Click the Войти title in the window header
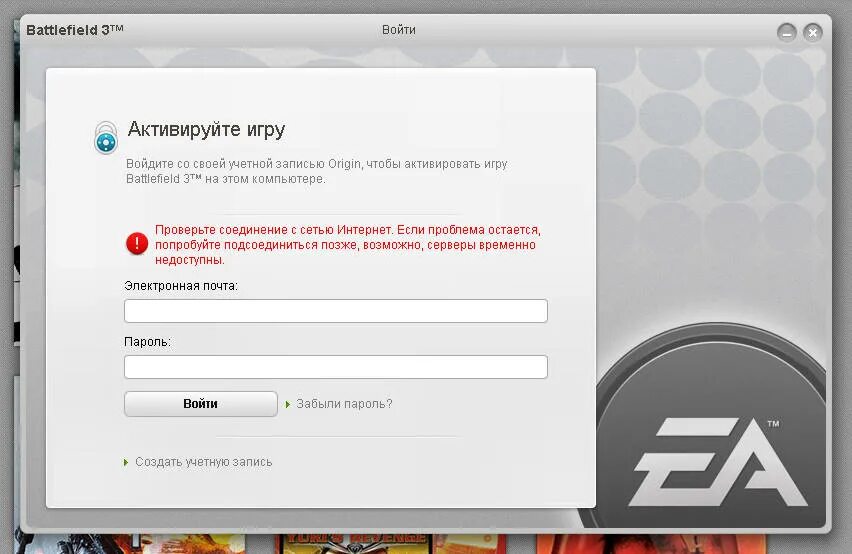This screenshot has height=554, width=852. coord(399,30)
